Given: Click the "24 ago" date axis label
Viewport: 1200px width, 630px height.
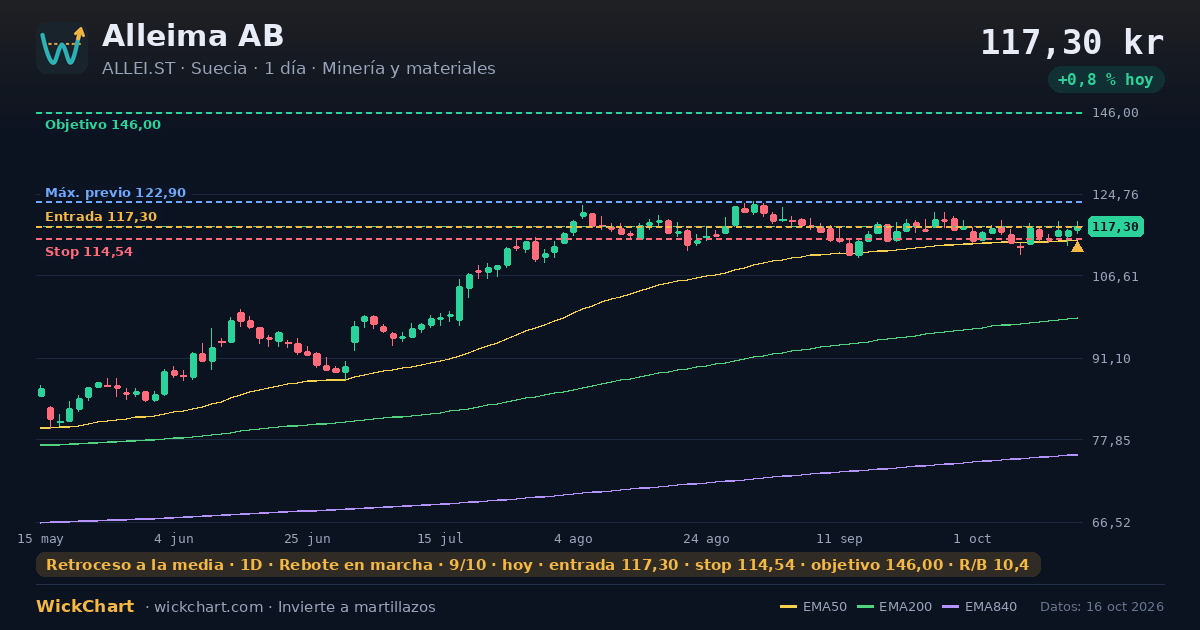Looking at the screenshot, I should [706, 538].
